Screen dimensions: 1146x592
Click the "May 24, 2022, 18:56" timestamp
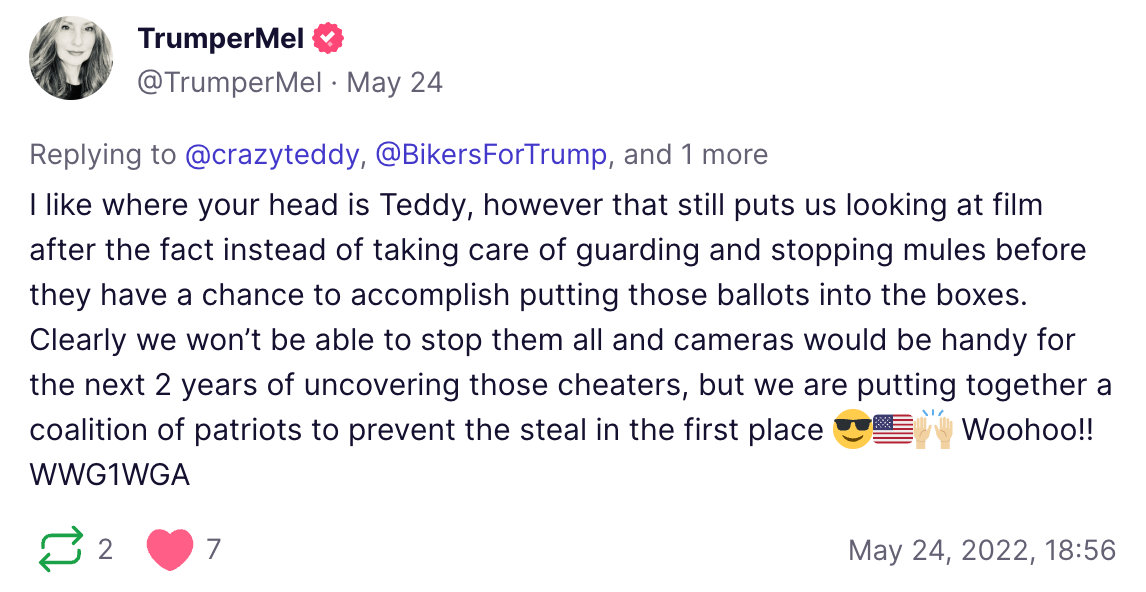click(981, 550)
